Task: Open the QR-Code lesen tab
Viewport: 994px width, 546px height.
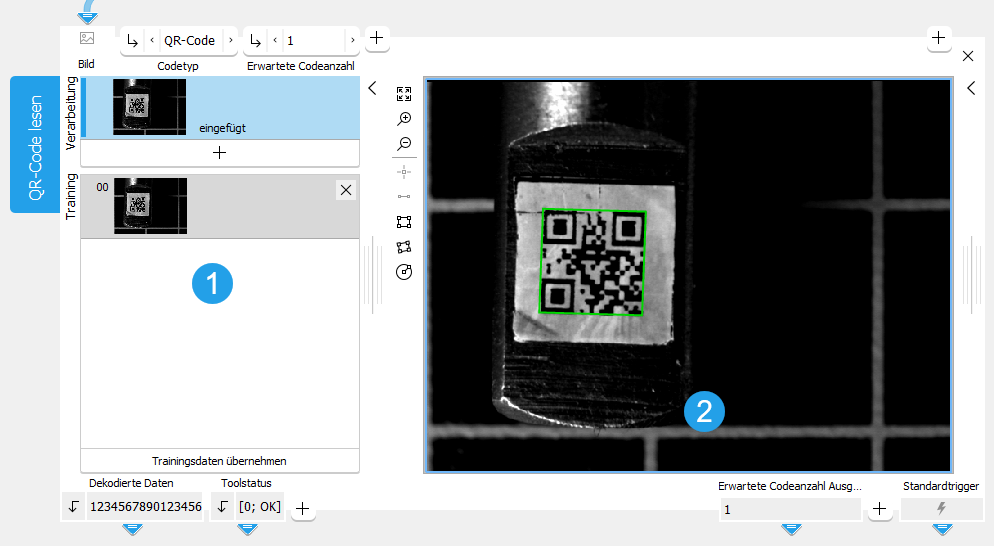Action: [34, 145]
